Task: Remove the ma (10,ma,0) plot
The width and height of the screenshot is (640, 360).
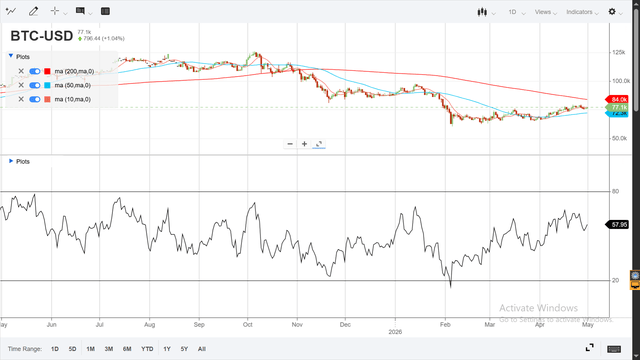Action: tap(21, 99)
